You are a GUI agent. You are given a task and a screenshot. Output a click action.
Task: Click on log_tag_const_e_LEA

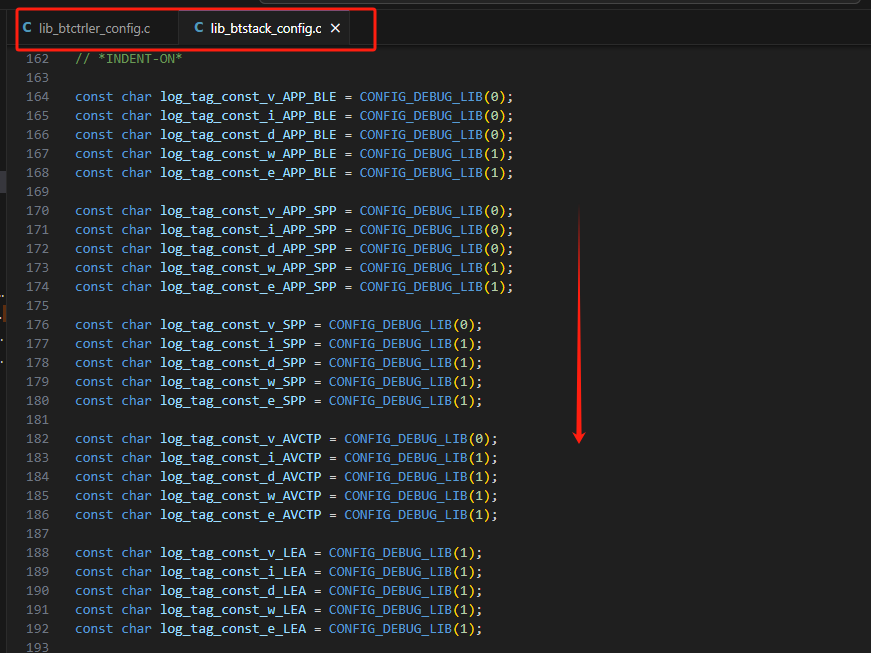click(233, 629)
